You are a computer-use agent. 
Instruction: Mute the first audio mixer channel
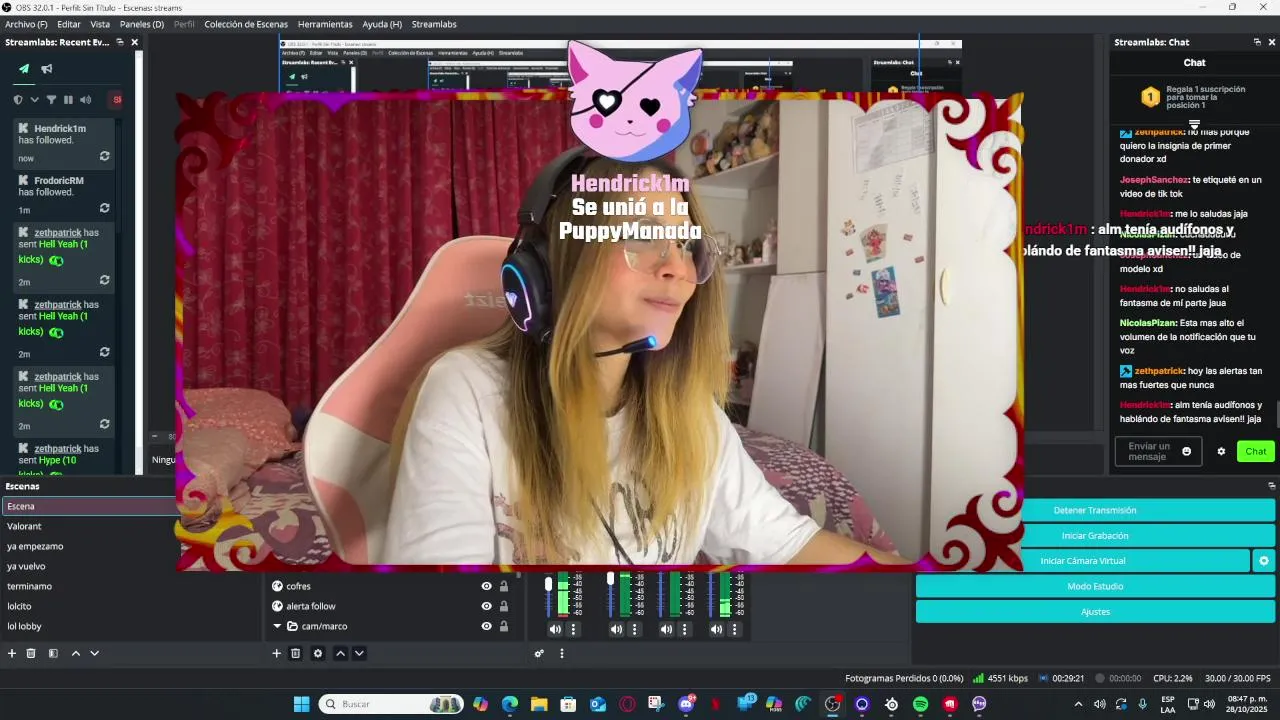[x=555, y=629]
